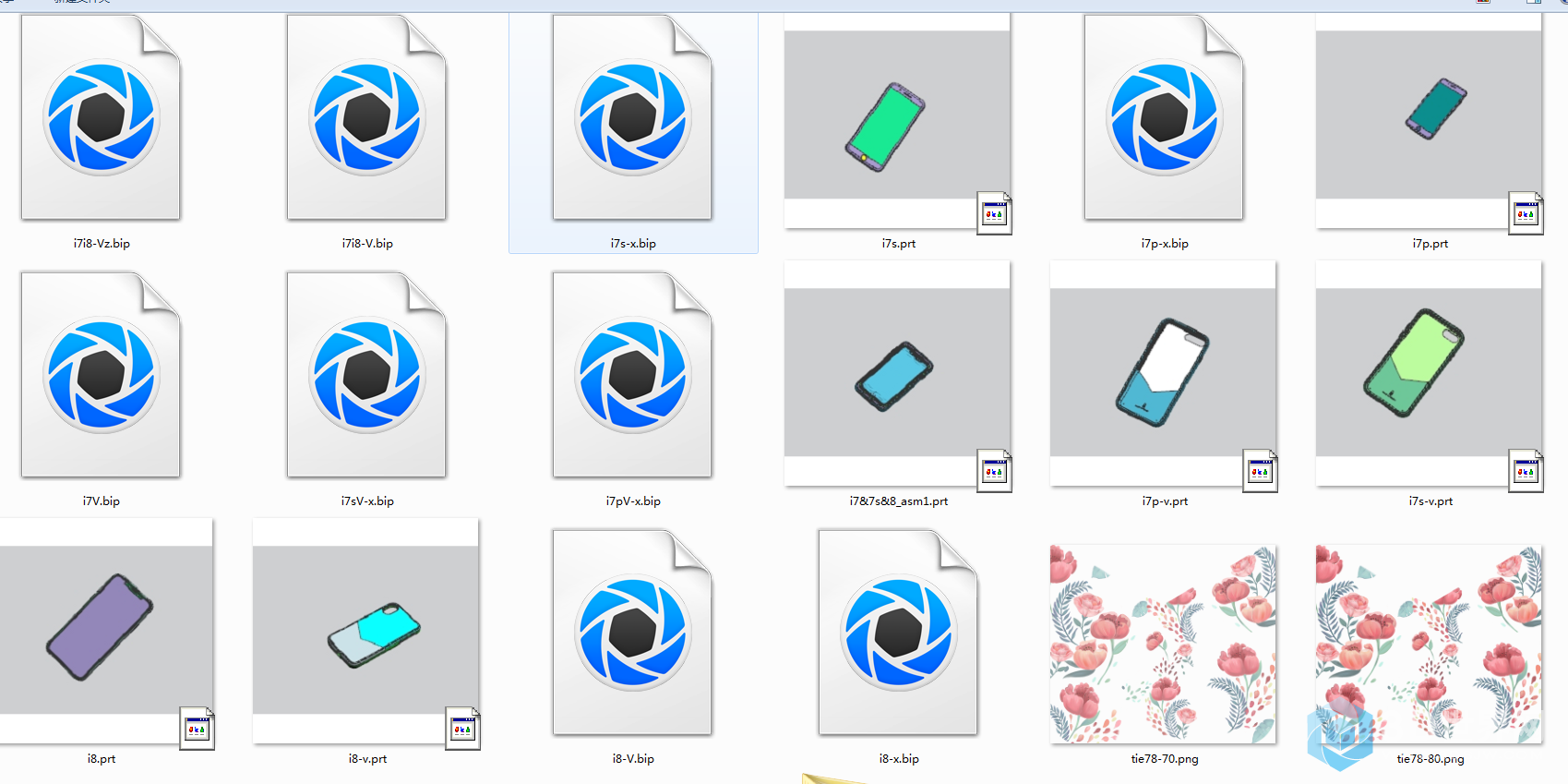The width and height of the screenshot is (1568, 784).
Task: Select the KeyShot icon of i7i8-Vz.bip
Action: pos(101,117)
